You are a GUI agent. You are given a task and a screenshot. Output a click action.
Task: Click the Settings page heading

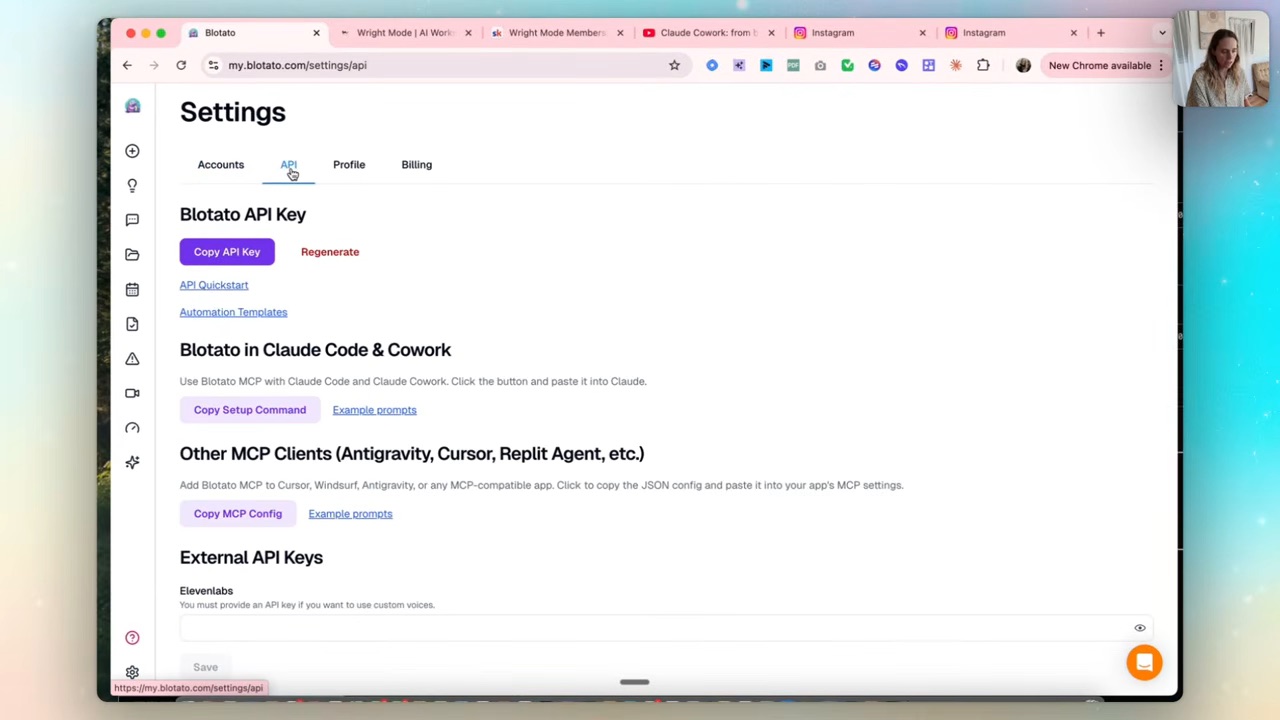232,112
